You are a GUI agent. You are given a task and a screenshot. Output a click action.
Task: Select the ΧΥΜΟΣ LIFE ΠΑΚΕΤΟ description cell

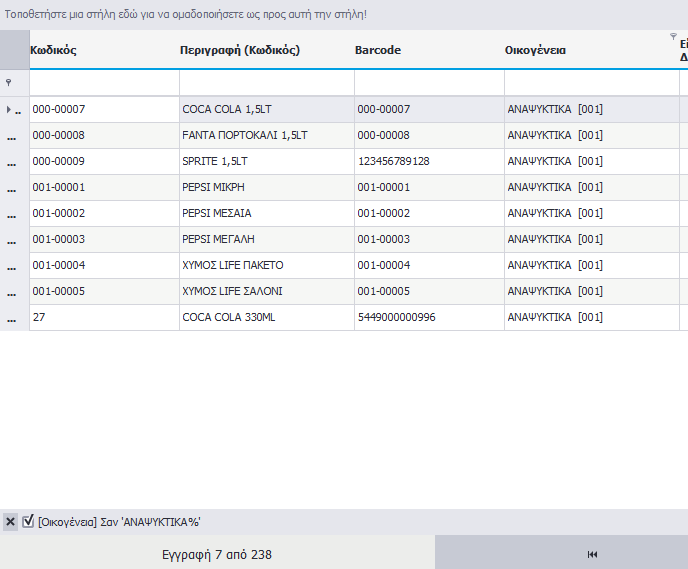click(x=265, y=265)
